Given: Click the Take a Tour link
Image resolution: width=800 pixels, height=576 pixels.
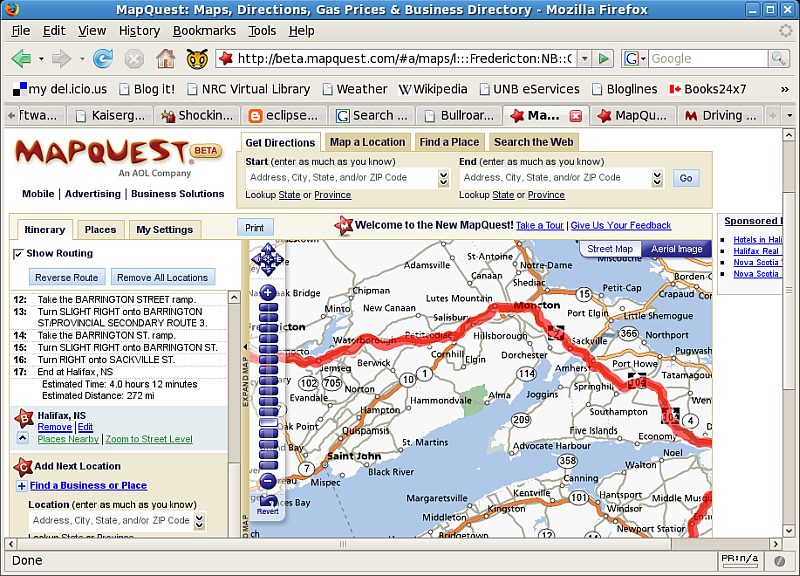Looking at the screenshot, I should (x=539, y=226).
